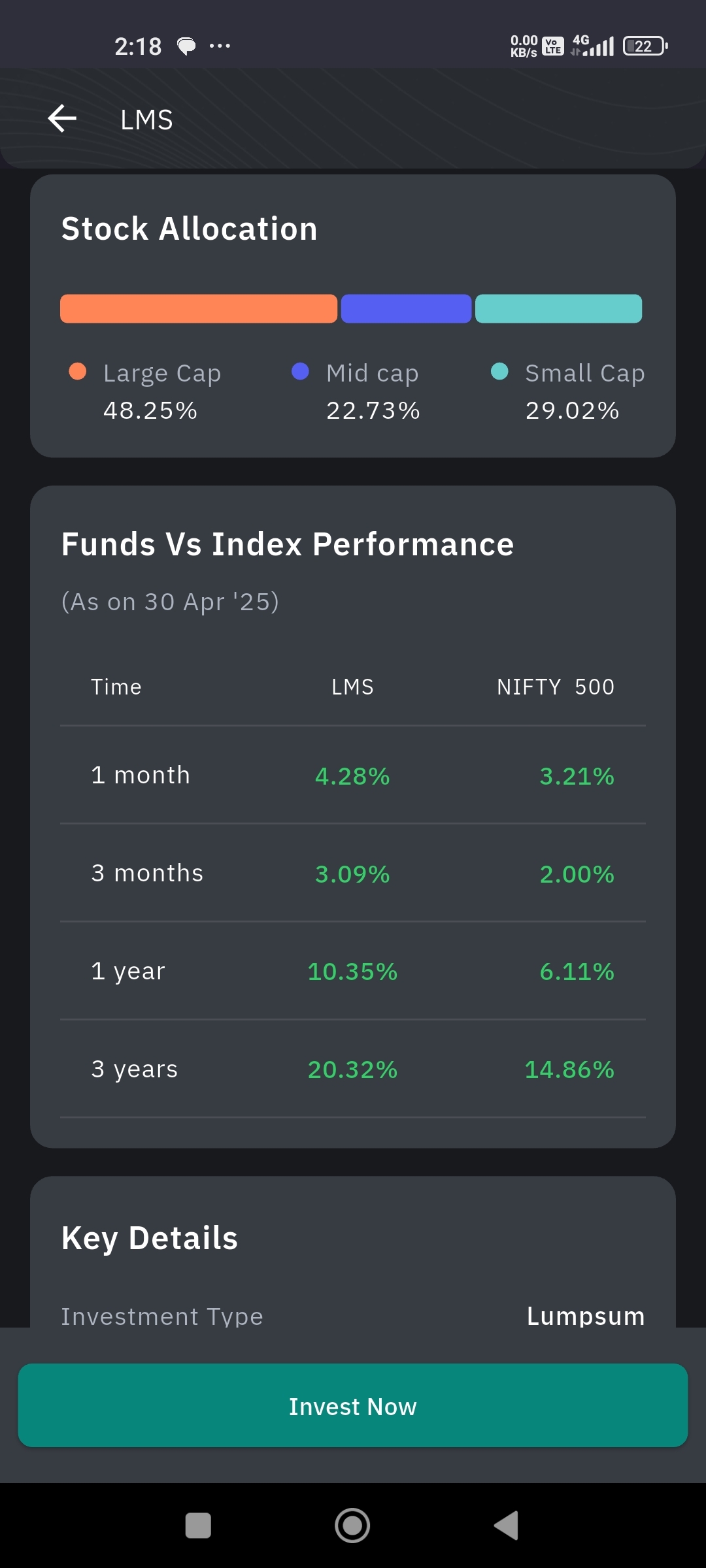Tap the orange Large Cap allocation bar
This screenshot has height=1568, width=706.
(x=199, y=308)
